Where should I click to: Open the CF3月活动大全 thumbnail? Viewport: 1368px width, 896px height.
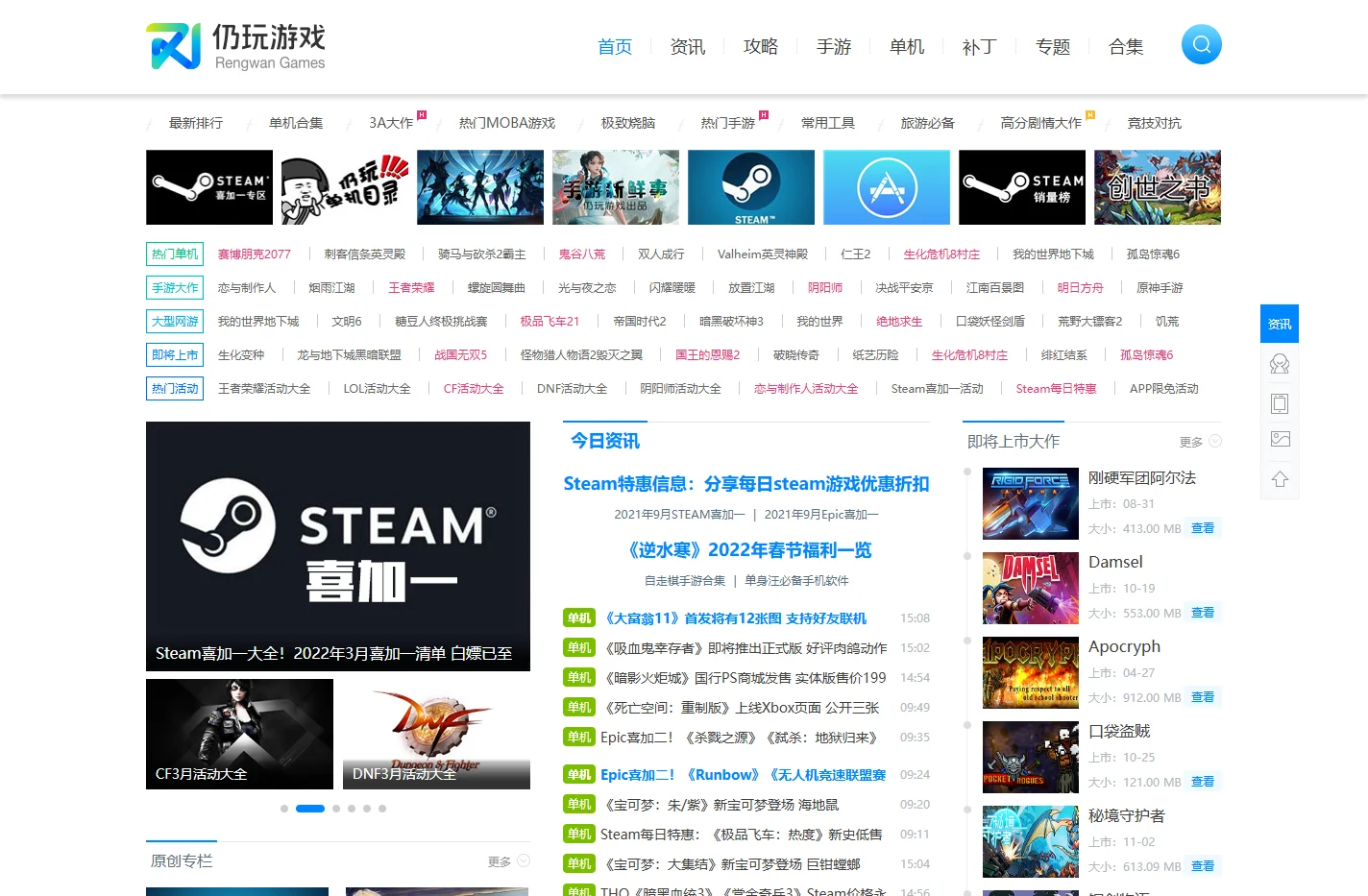239,734
